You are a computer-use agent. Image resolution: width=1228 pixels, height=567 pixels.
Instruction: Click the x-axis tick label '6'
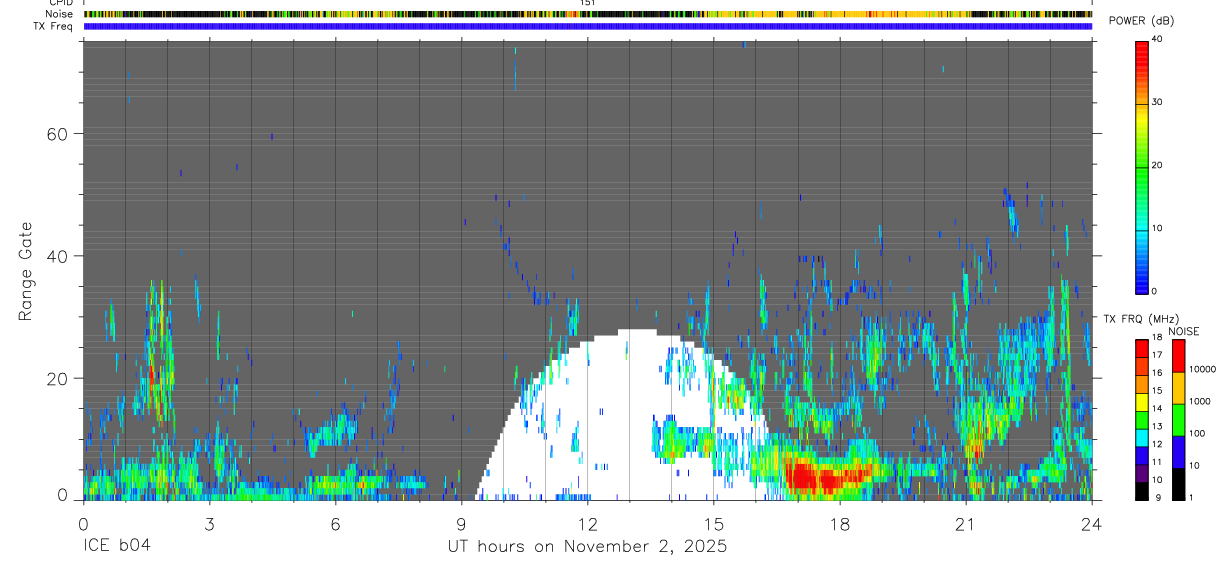coord(335,524)
